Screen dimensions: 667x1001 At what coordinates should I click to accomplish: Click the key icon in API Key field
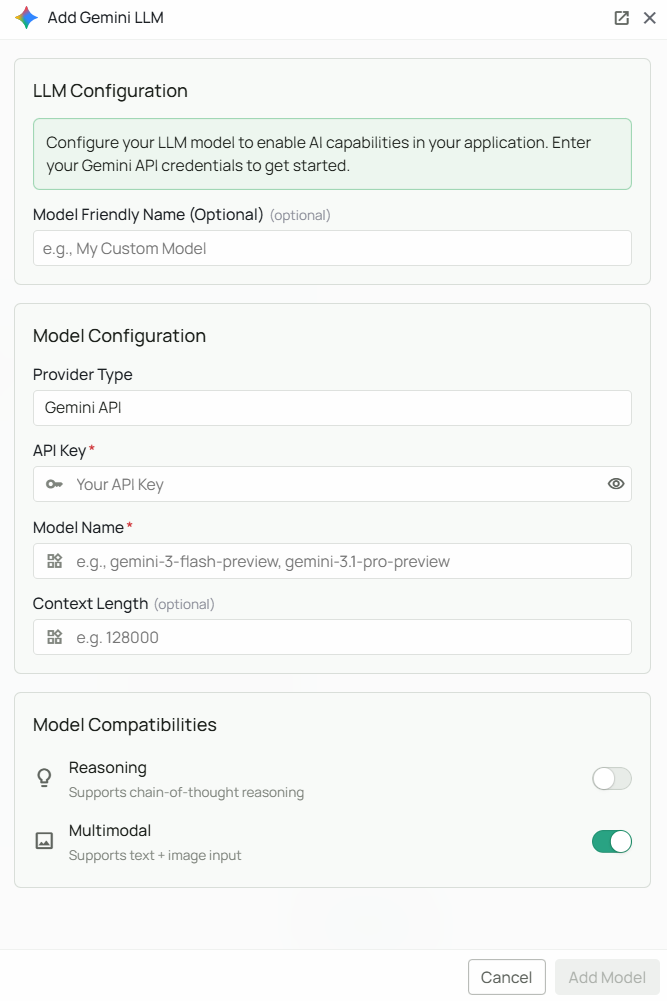[x=54, y=485]
